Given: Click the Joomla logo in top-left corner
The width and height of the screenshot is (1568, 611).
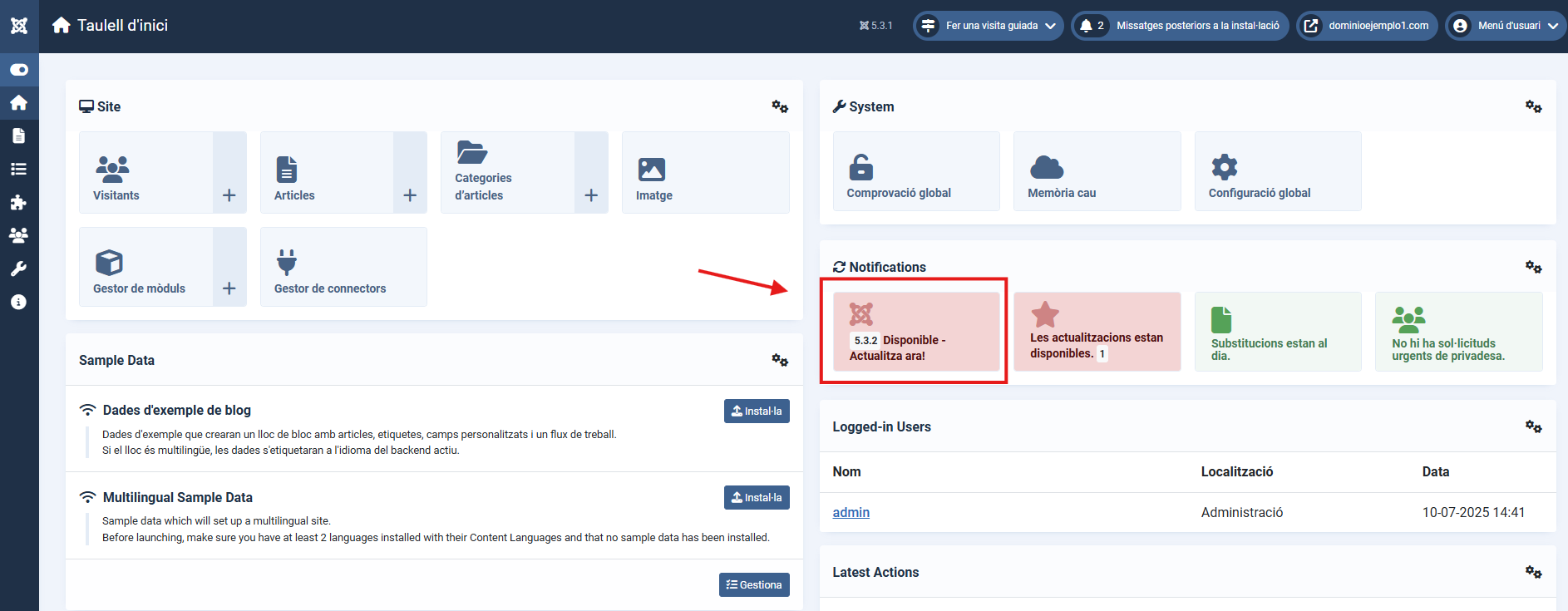Looking at the screenshot, I should pos(19,26).
